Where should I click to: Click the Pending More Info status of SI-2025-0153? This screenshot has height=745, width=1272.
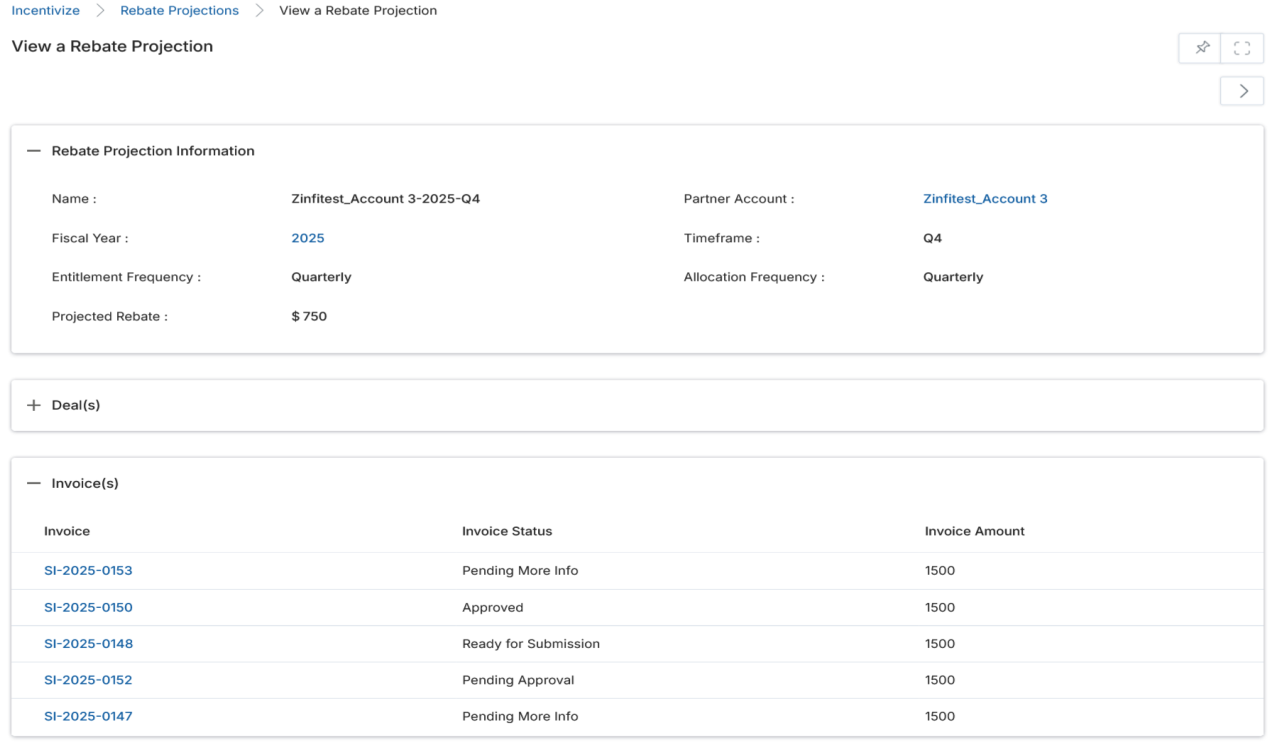520,571
